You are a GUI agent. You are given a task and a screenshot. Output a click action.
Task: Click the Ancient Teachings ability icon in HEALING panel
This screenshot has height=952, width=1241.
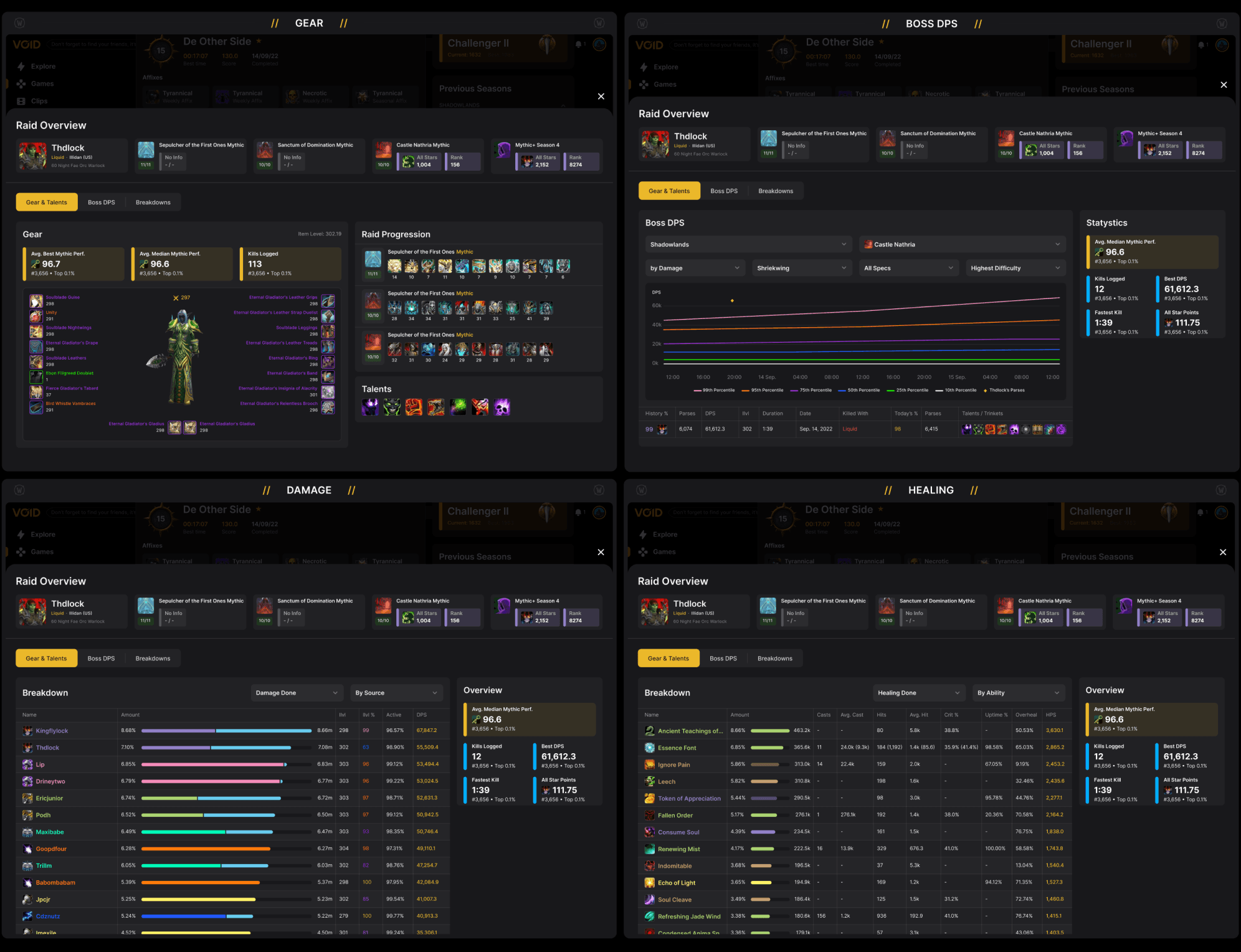point(650,731)
